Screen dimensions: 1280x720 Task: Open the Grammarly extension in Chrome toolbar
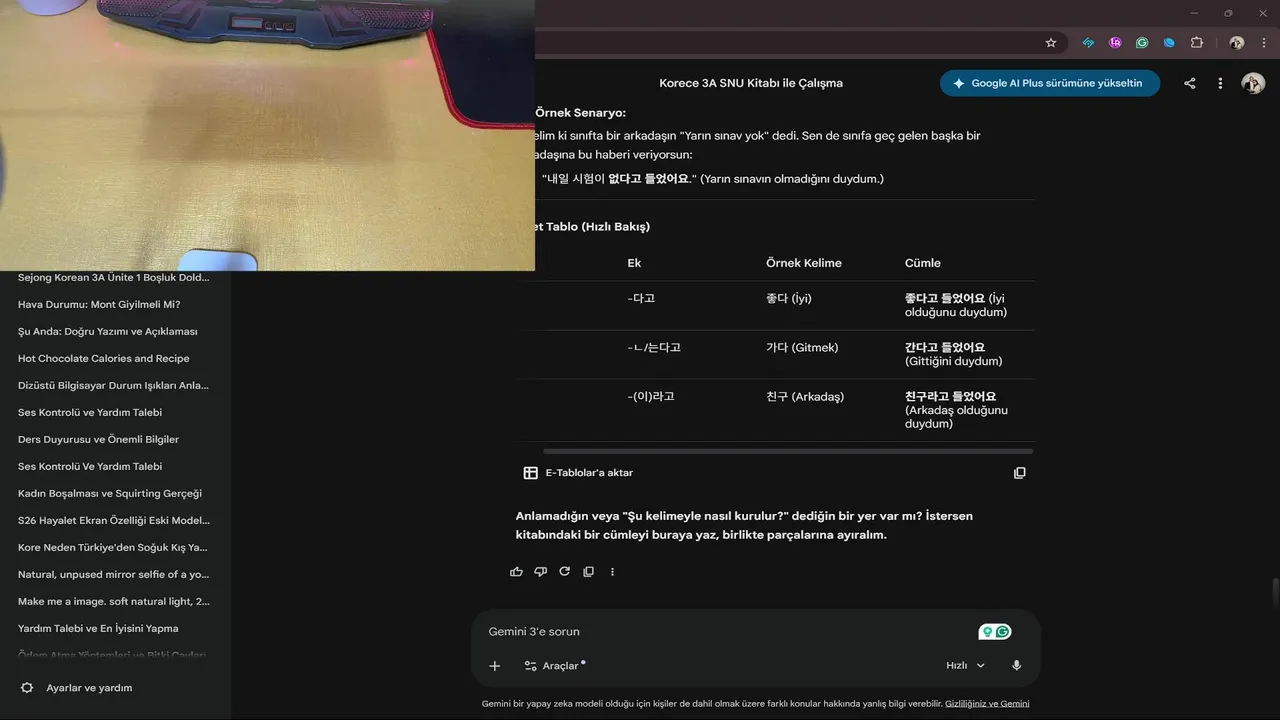click(x=1142, y=43)
